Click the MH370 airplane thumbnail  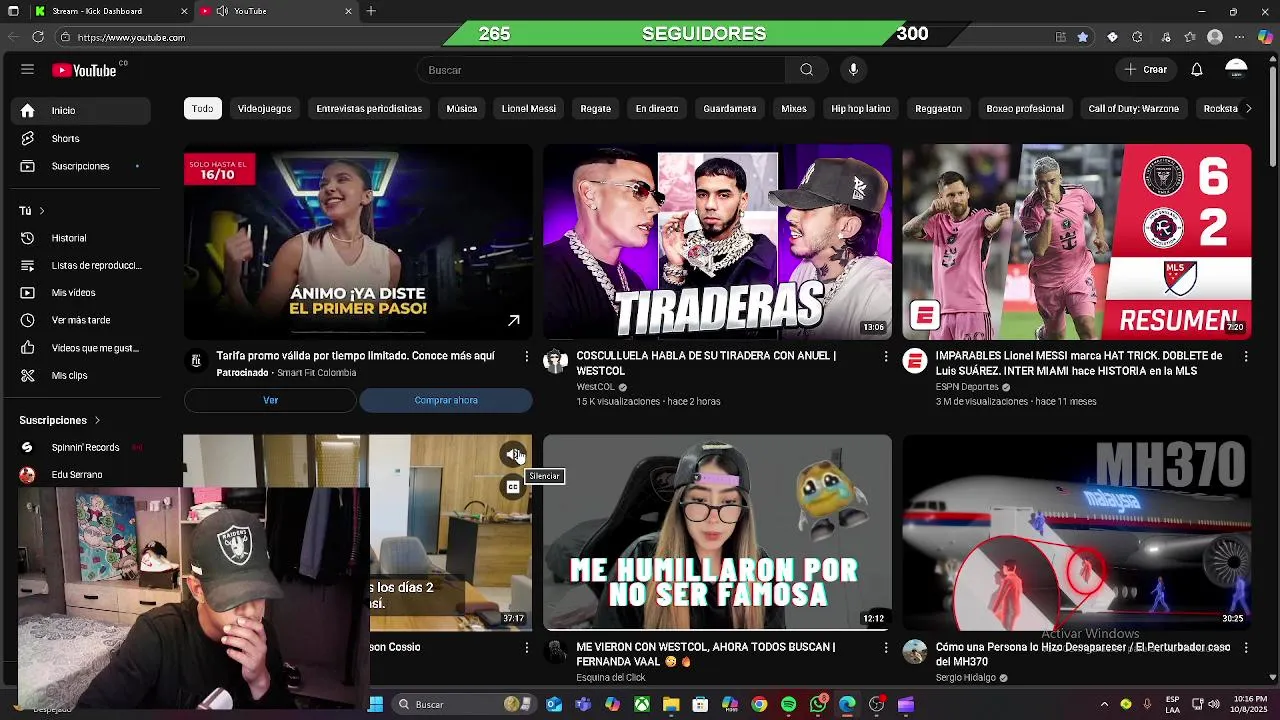point(1077,532)
